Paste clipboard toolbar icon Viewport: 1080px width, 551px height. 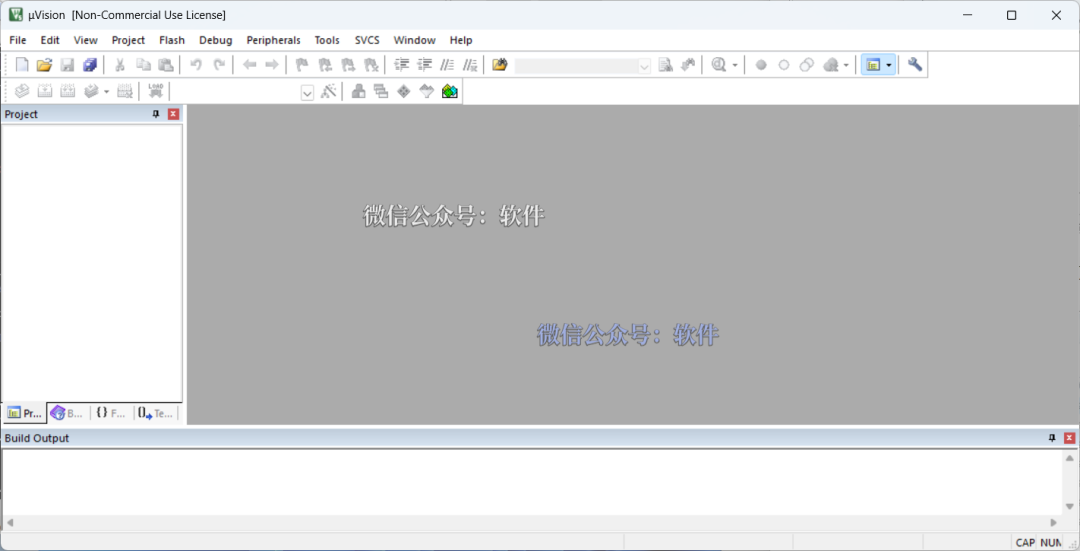[165, 65]
